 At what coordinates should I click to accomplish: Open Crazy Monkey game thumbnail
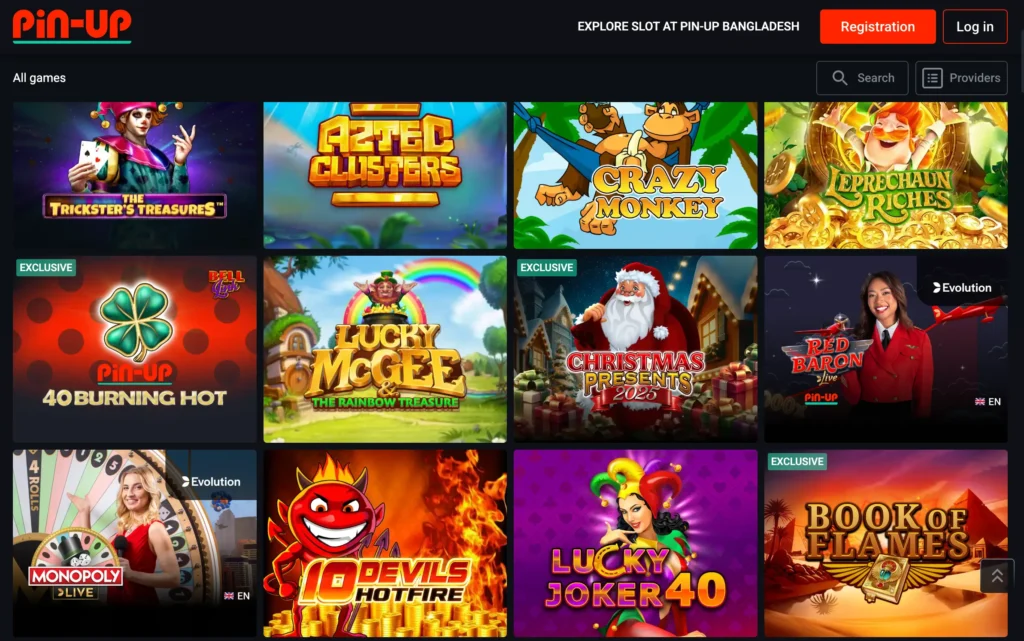(x=635, y=175)
